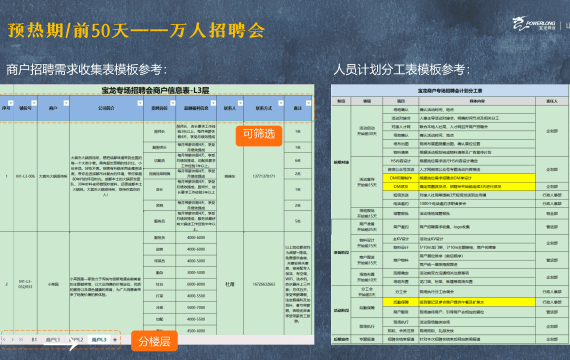570x360 pixels.
Task: Select the contact name cell 杜甫
Action: tap(230, 284)
